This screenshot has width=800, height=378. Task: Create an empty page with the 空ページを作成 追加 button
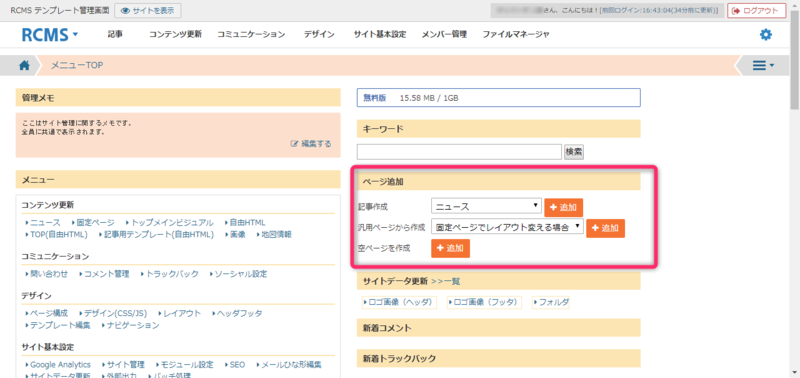pos(450,248)
